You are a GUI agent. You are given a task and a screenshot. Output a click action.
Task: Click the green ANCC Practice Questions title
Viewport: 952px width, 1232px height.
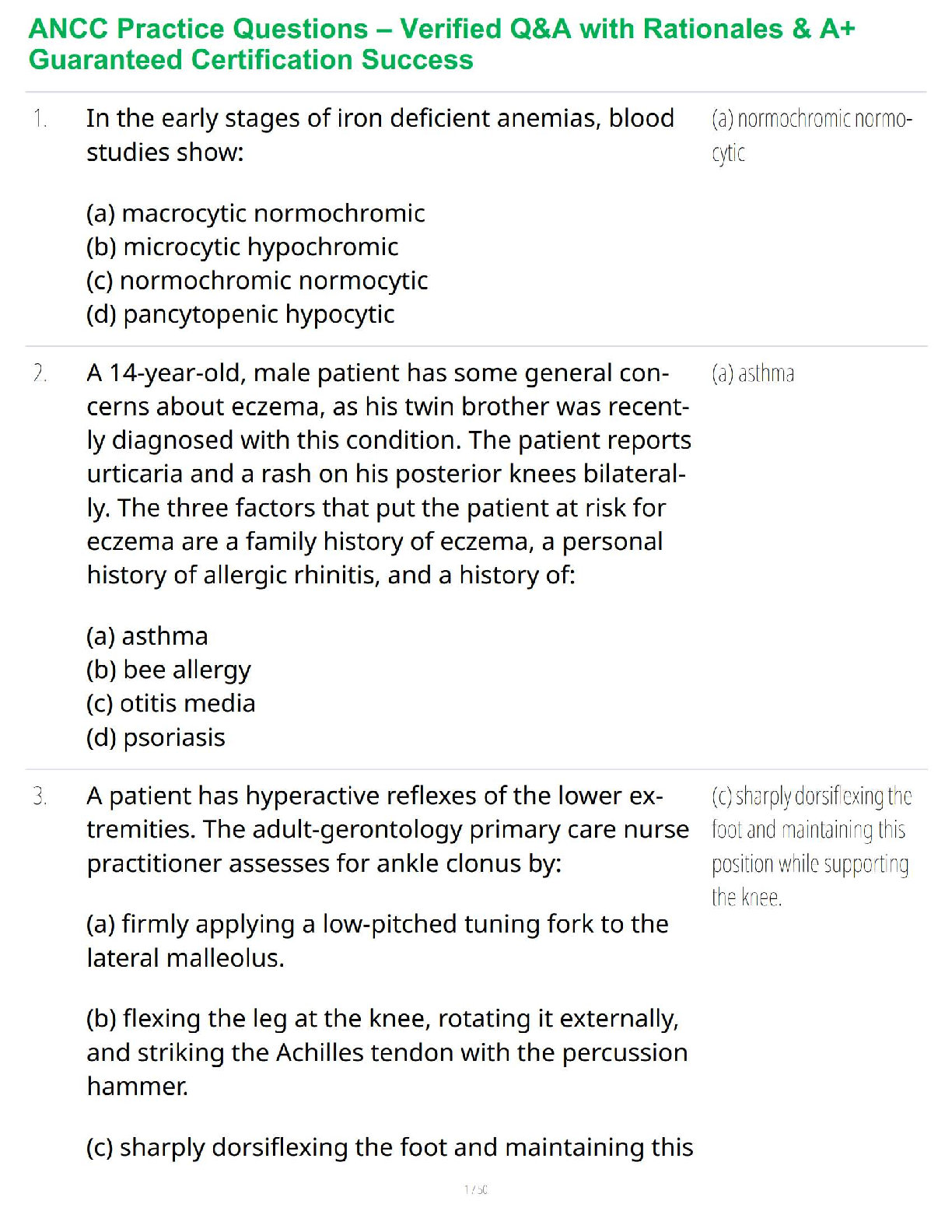click(442, 44)
